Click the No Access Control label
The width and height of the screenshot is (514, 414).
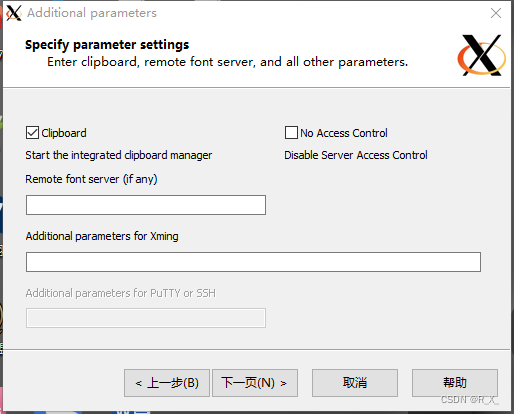344,133
